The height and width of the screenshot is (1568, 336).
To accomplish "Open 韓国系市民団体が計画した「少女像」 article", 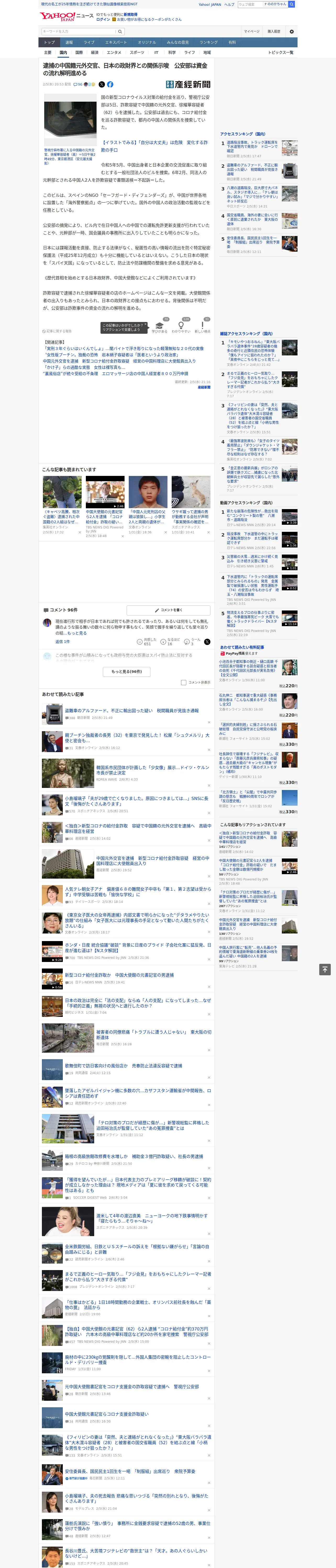I will pos(153,770).
